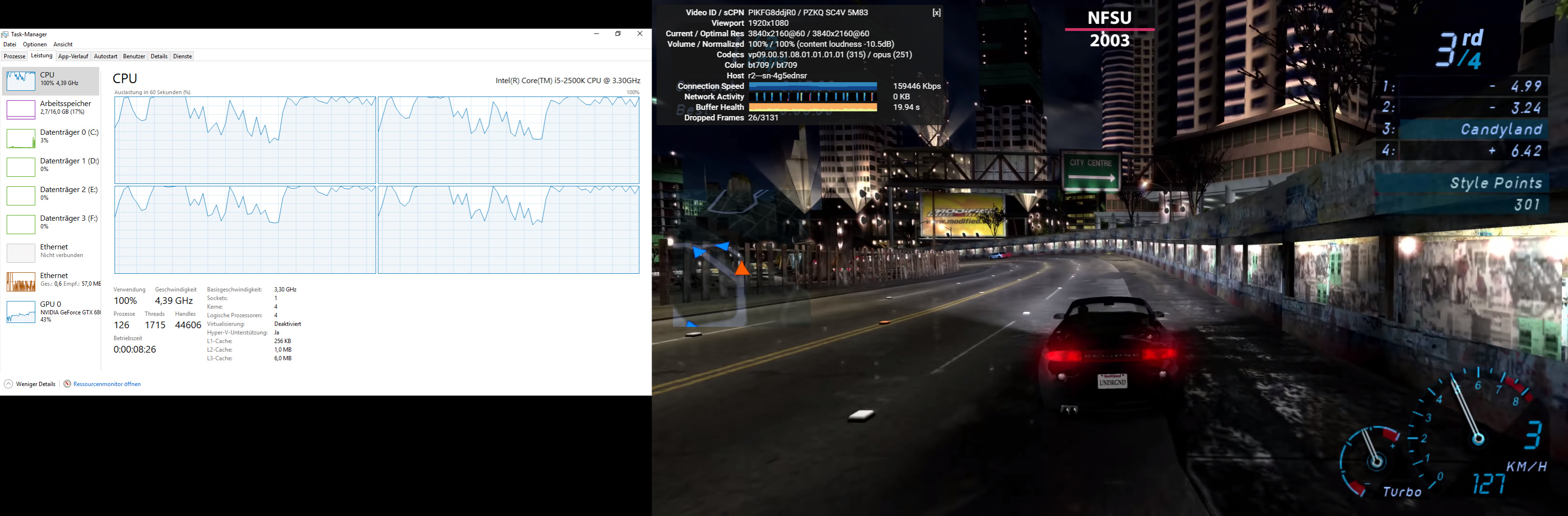This screenshot has width=1568, height=516.
Task: Switch to the Benutzer tab
Action: click(134, 56)
